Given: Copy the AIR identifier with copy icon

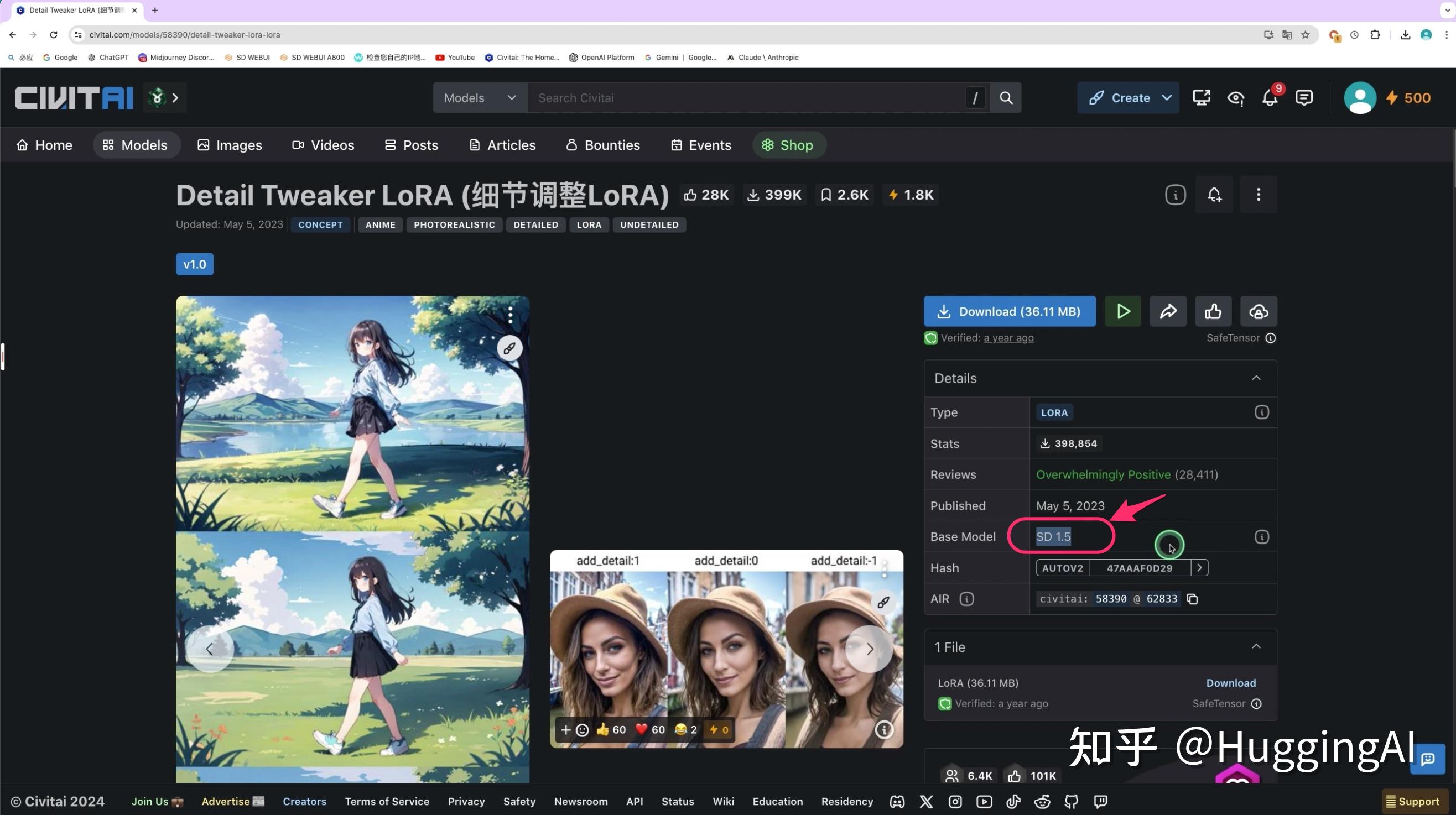Looking at the screenshot, I should tap(1193, 599).
